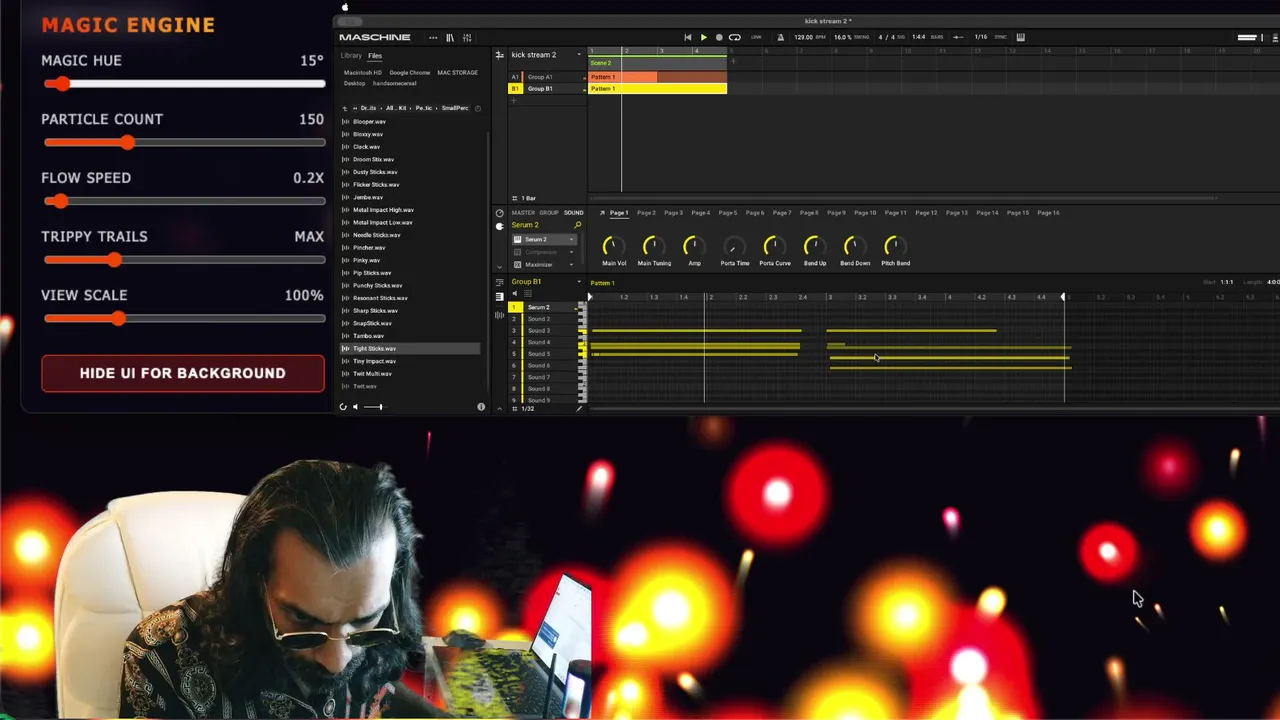Open the step grid 1/32 selector
The width and height of the screenshot is (1280, 720).
526,409
